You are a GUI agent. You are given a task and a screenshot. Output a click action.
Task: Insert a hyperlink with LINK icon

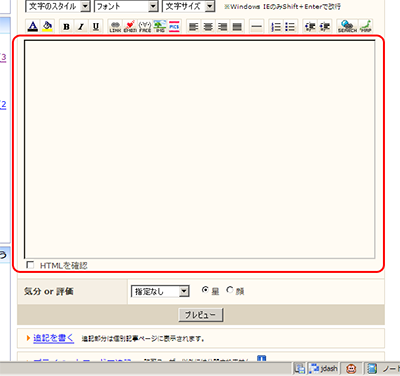pyautogui.click(x=115, y=26)
